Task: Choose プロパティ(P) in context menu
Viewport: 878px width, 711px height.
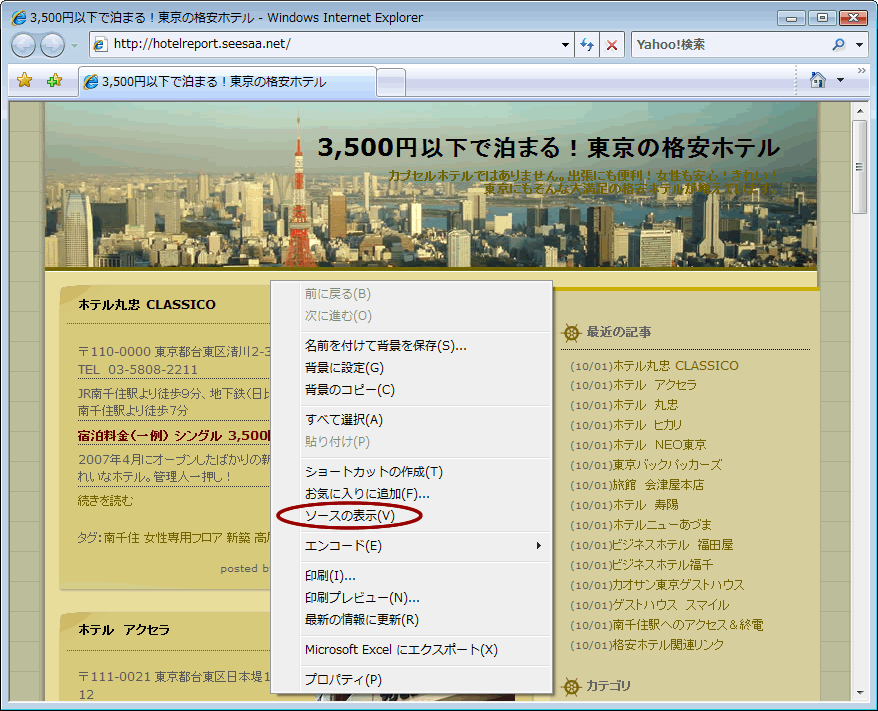Action: tap(343, 680)
